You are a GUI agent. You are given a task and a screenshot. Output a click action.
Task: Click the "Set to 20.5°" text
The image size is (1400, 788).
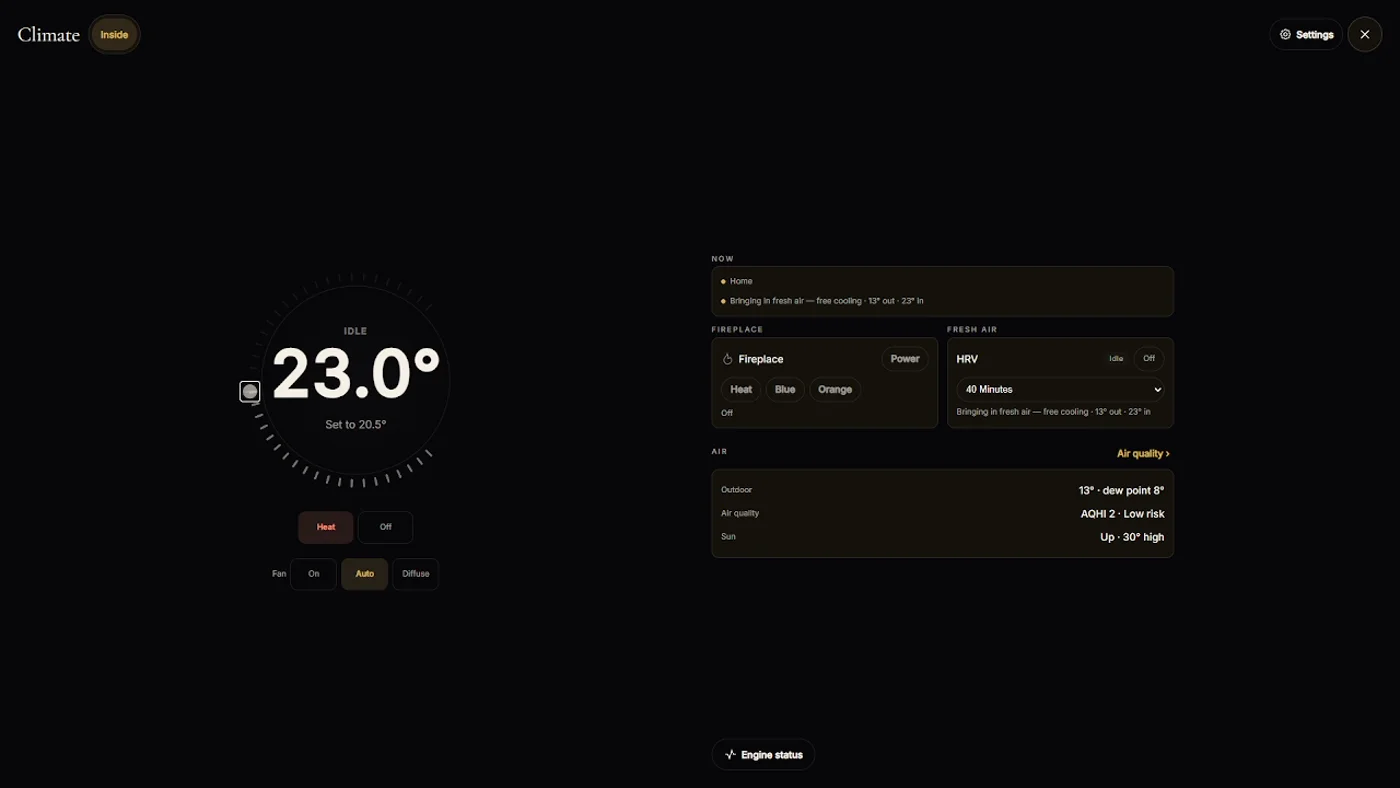pyautogui.click(x=356, y=425)
